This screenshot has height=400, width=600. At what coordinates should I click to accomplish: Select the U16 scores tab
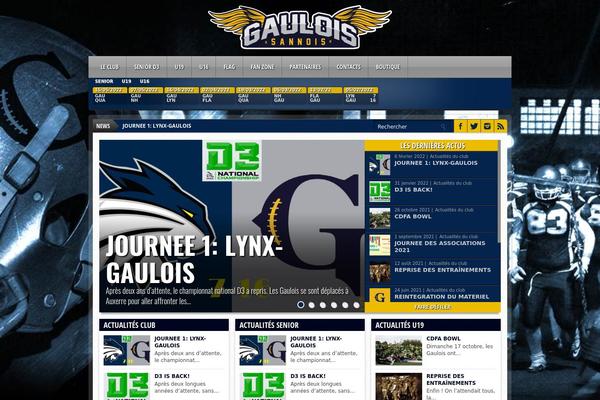145,82
